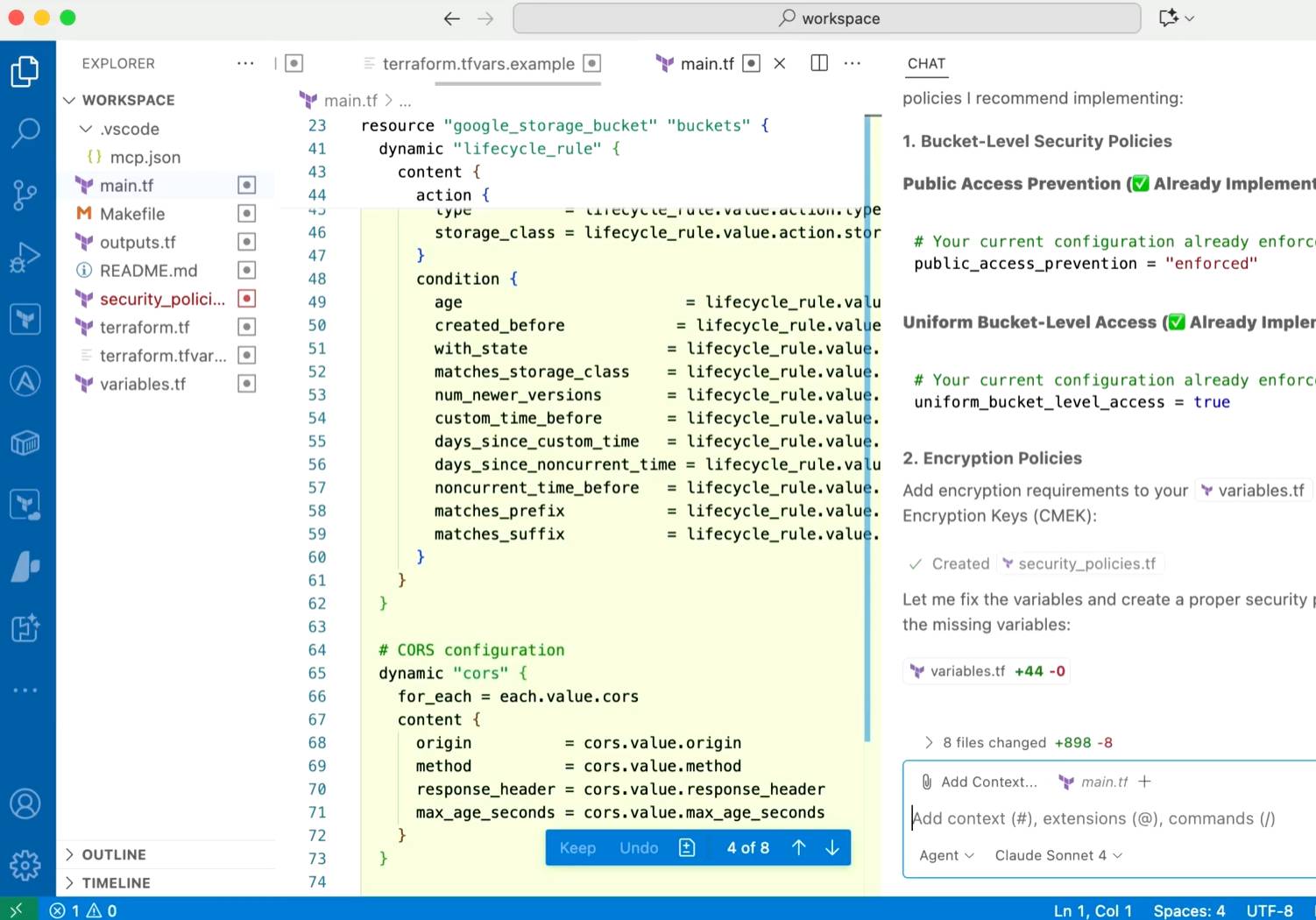The image size is (1316, 920).
Task: Open Run and Debug view
Action: point(25,257)
